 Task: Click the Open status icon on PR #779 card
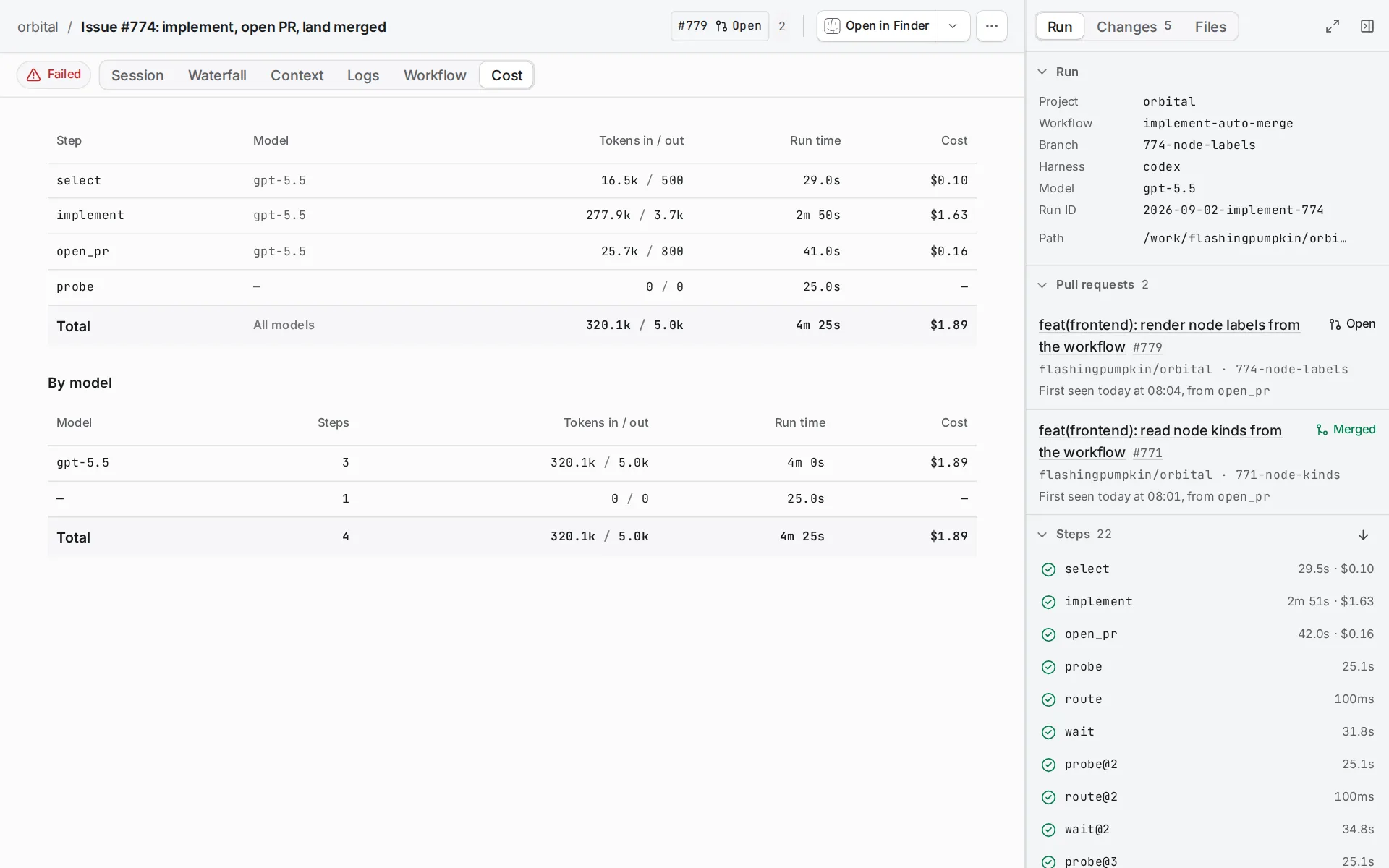[1335, 325]
